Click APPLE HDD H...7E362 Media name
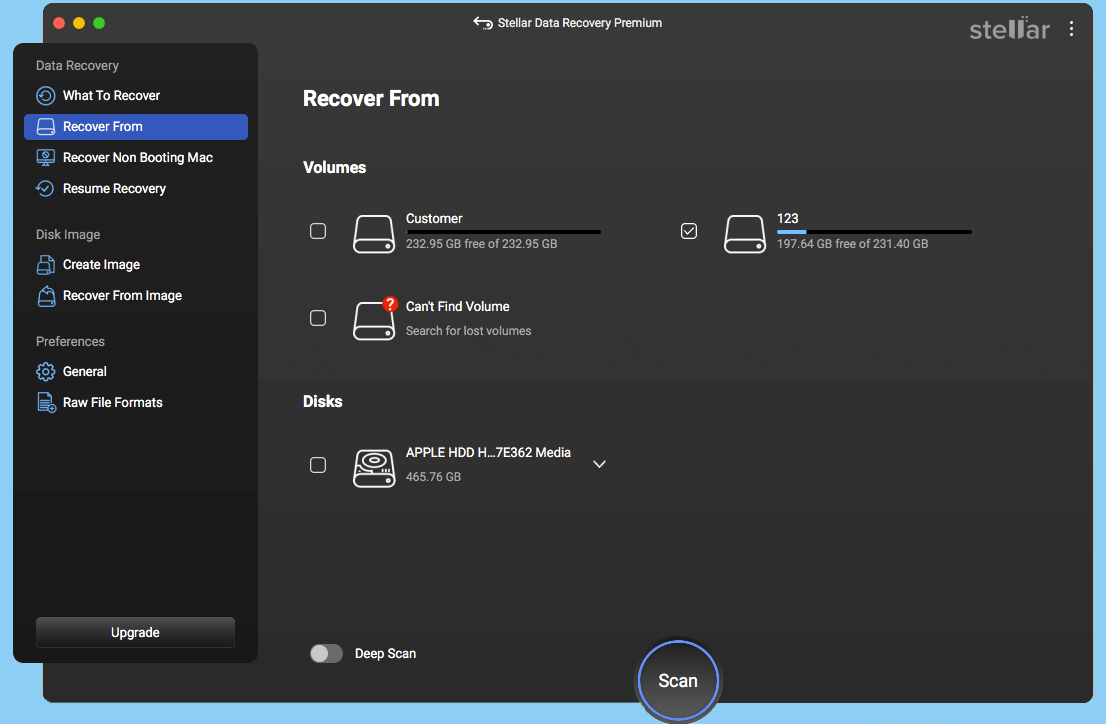The image size is (1106, 724). pyautogui.click(x=488, y=452)
